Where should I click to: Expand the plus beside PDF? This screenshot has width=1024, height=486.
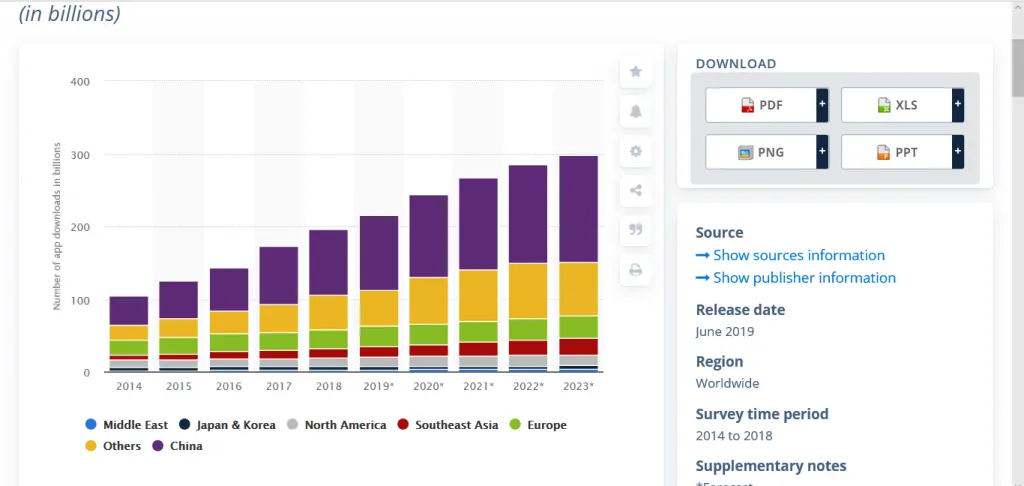coord(822,105)
